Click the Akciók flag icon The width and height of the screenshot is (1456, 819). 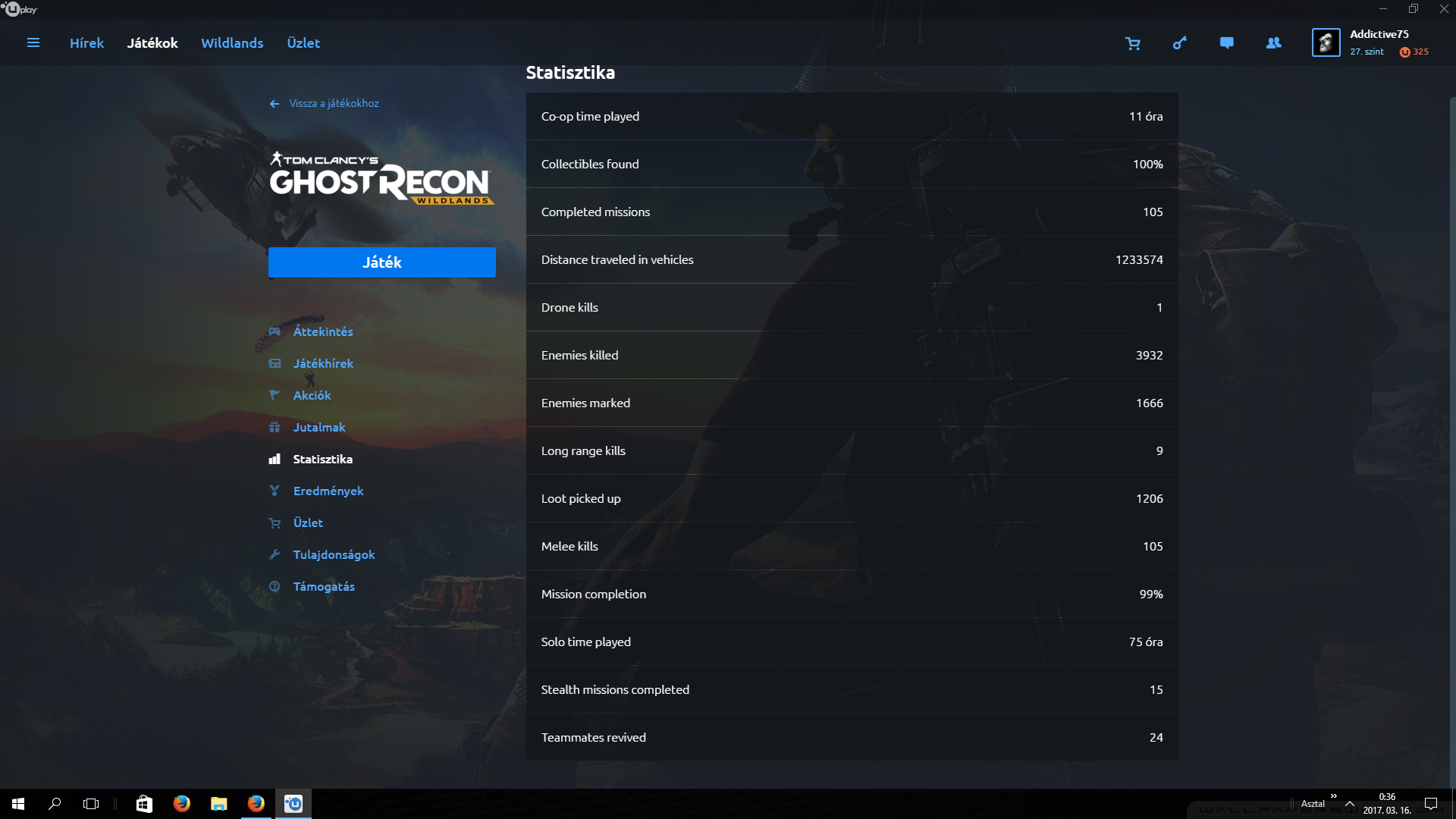275,395
